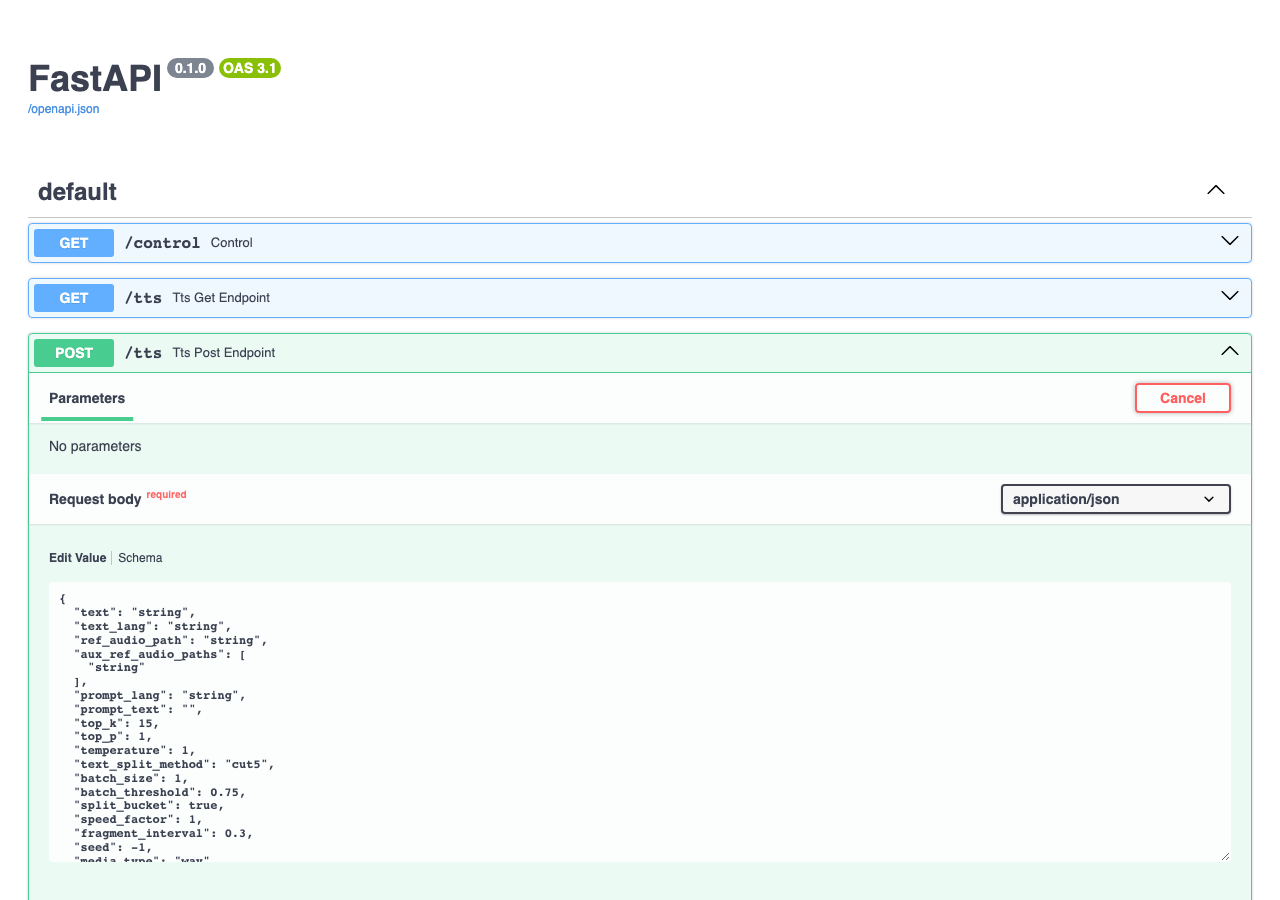Click the Request body label
The height and width of the screenshot is (900, 1280).
tap(95, 499)
